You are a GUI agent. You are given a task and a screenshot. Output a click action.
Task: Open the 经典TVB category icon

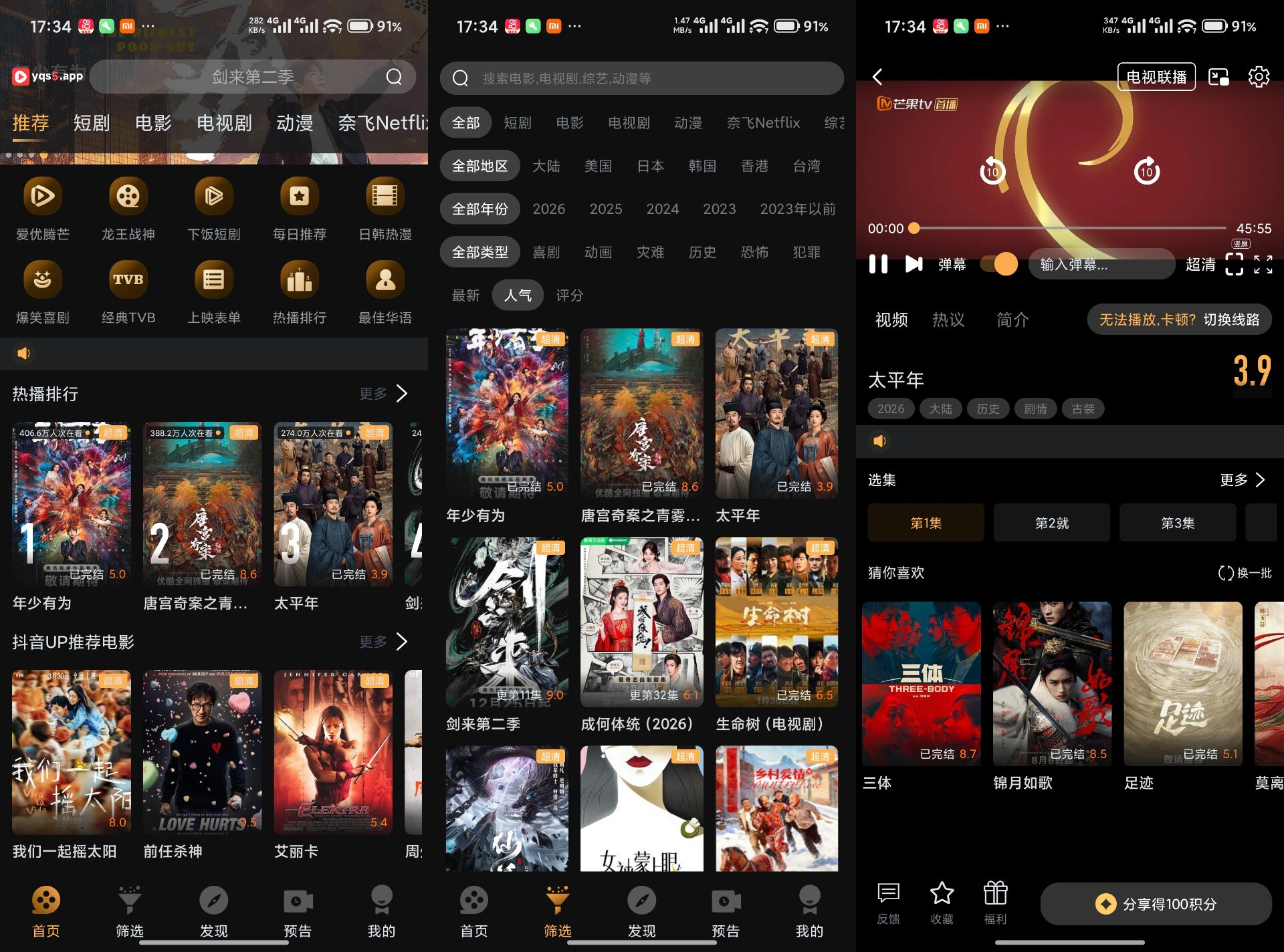click(128, 279)
